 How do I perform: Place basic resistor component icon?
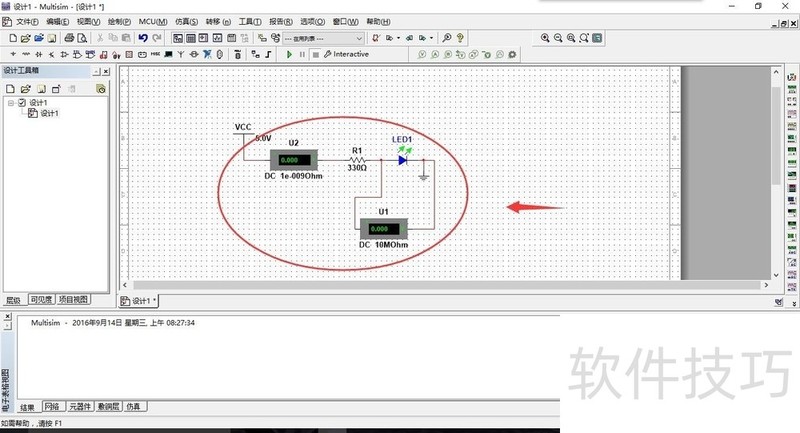(26, 54)
